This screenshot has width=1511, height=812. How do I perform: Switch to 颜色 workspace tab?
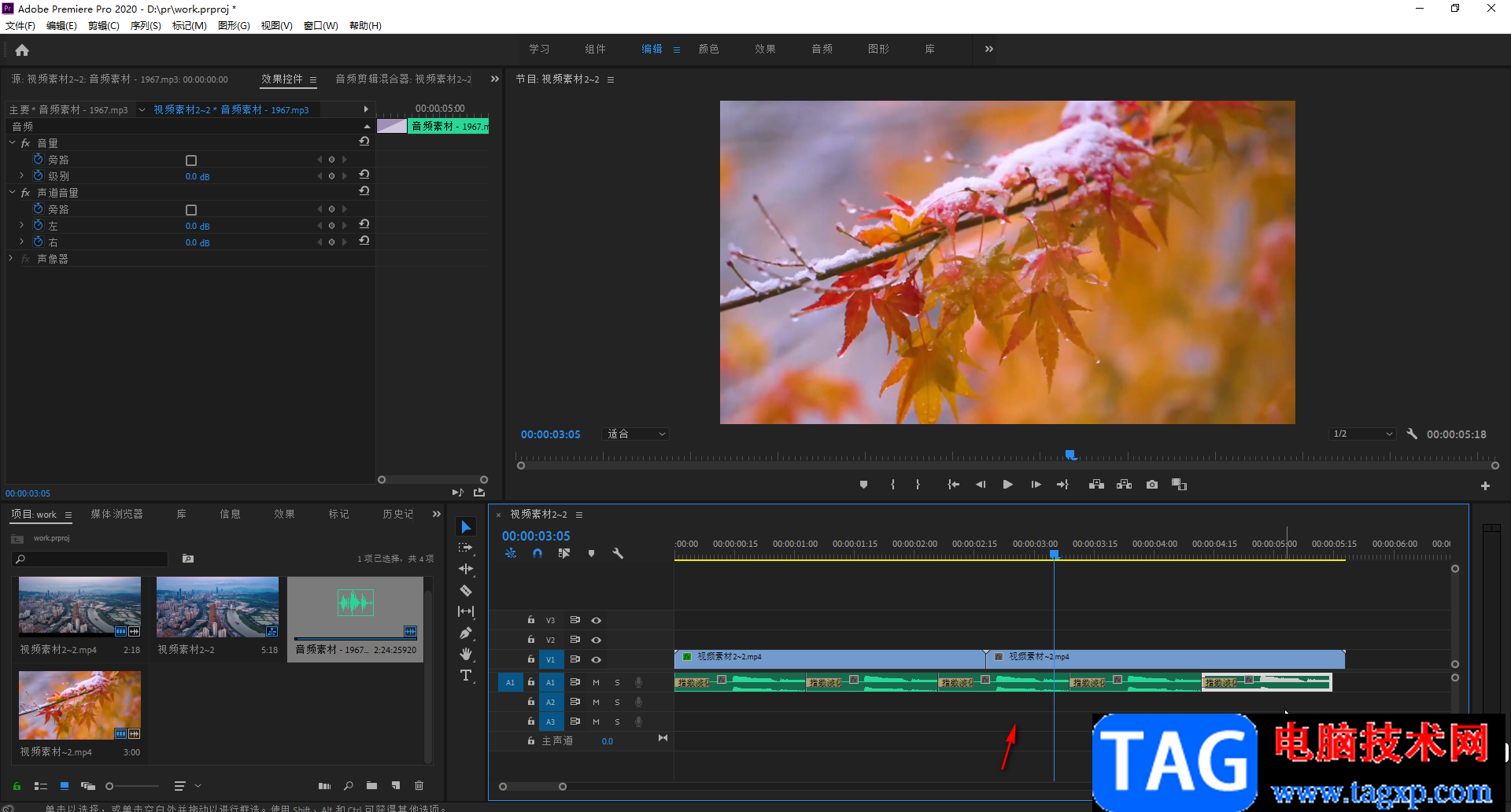click(708, 49)
